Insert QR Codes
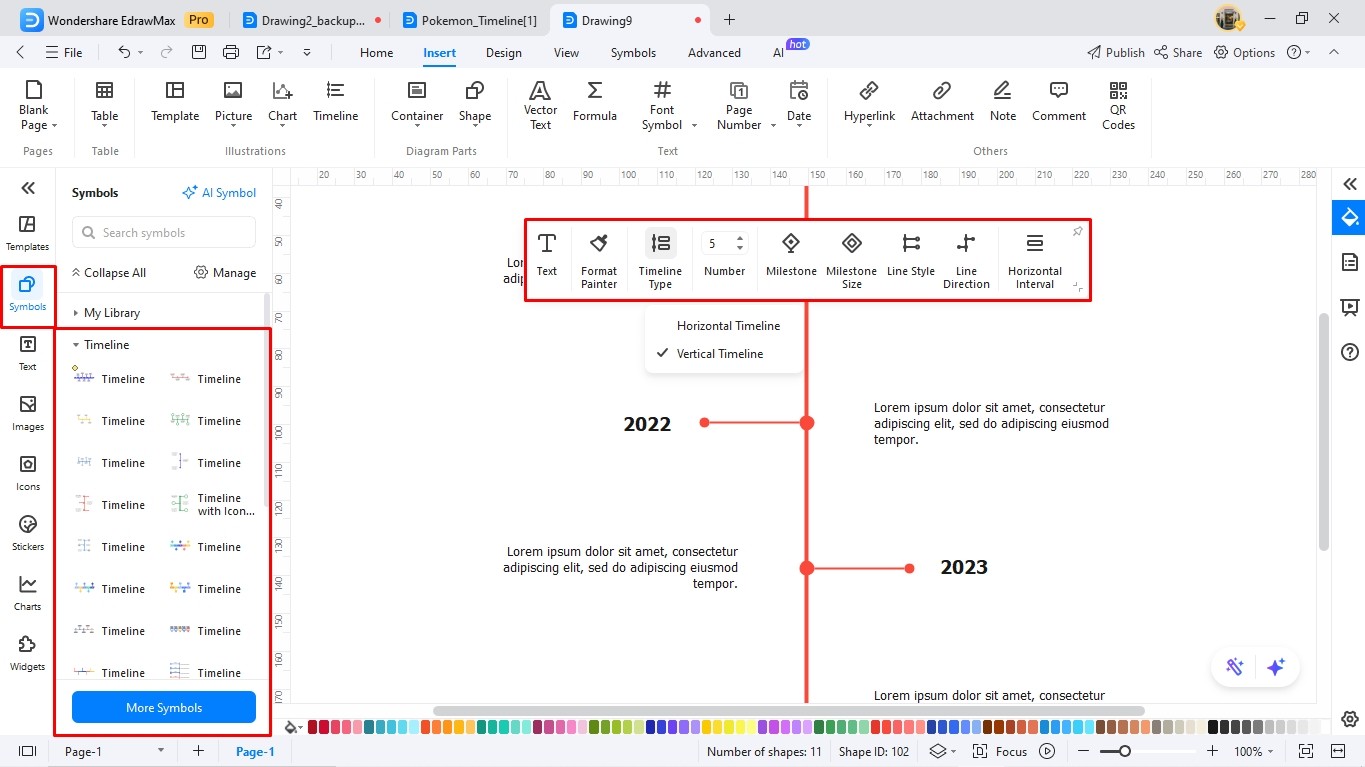1365x767 pixels. (x=1118, y=105)
